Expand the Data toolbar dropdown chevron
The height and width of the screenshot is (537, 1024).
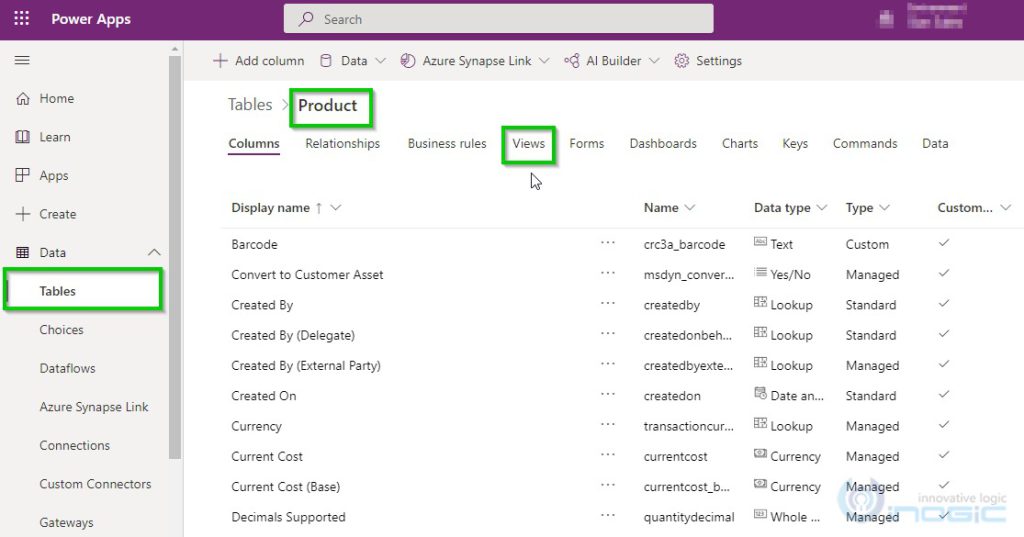click(x=380, y=61)
